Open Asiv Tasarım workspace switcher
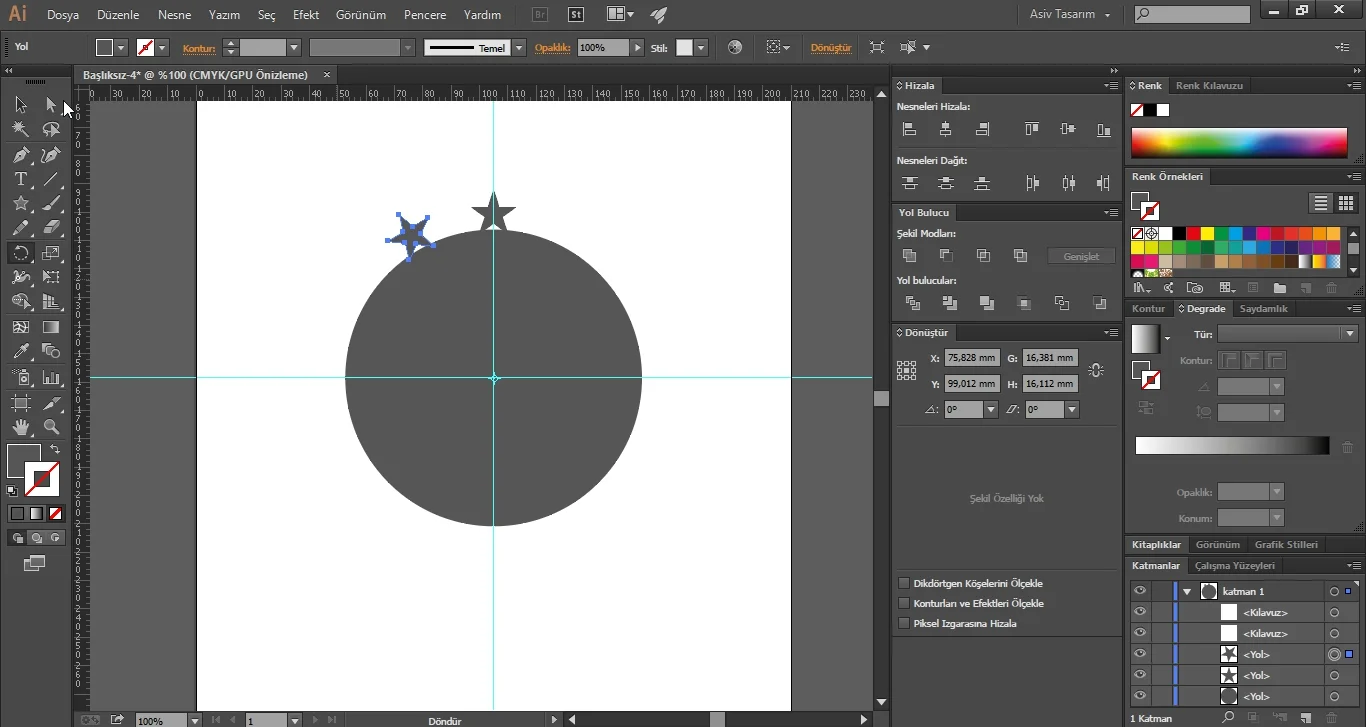Viewport: 1366px width, 727px height. point(1070,14)
